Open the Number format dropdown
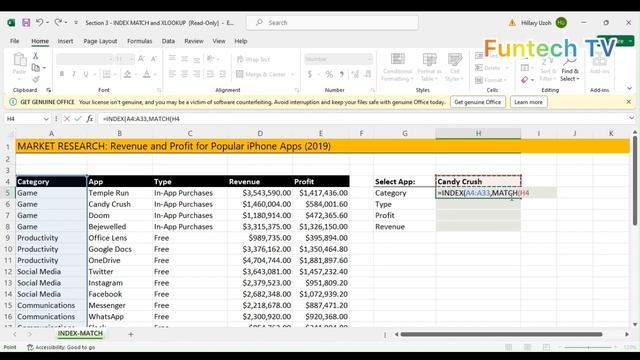This screenshot has height=360, width=640. (369, 59)
